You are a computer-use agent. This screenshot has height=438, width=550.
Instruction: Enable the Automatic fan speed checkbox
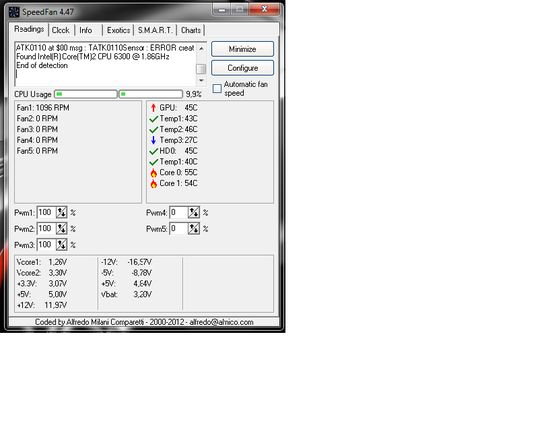pyautogui.click(x=217, y=88)
